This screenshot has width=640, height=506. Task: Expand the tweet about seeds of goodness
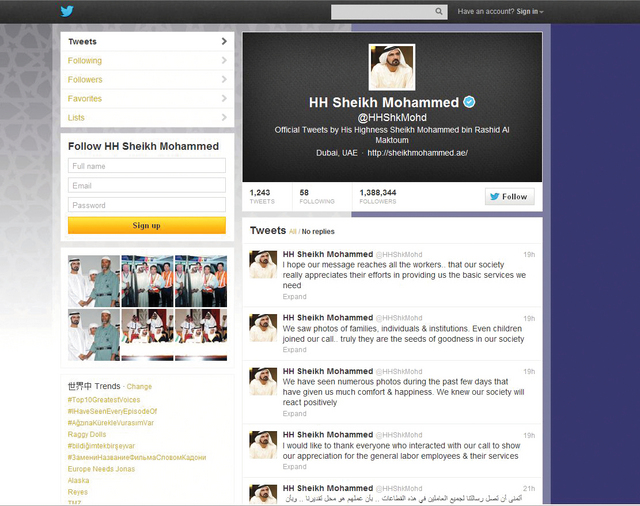point(294,350)
